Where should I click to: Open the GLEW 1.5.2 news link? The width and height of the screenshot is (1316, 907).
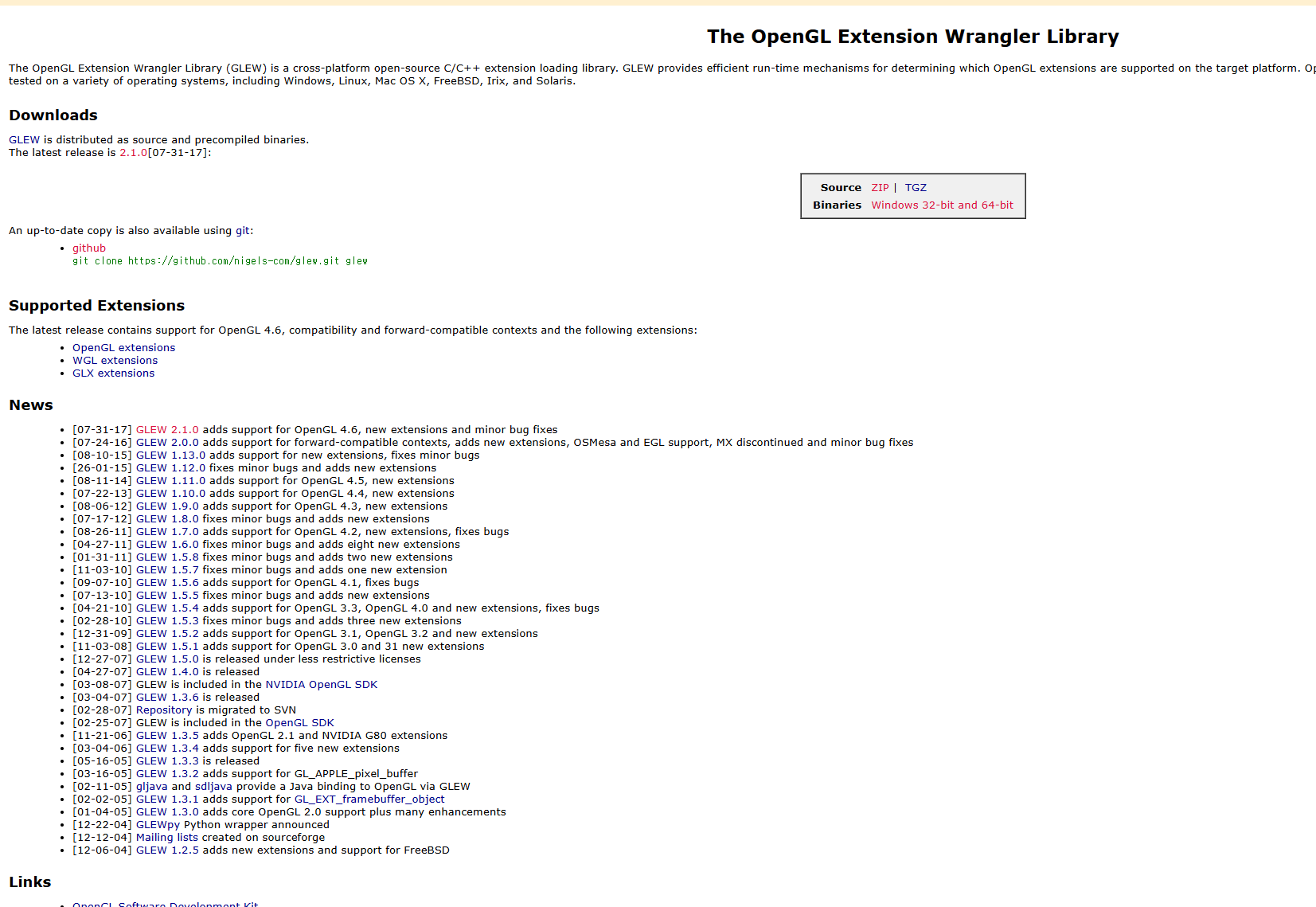click(167, 634)
